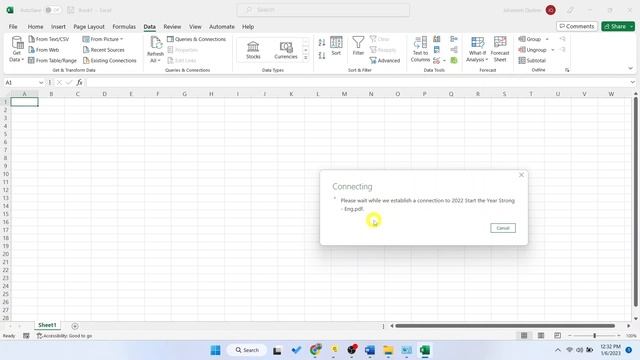
Task: Open the Sort dialog
Action: [336, 46]
